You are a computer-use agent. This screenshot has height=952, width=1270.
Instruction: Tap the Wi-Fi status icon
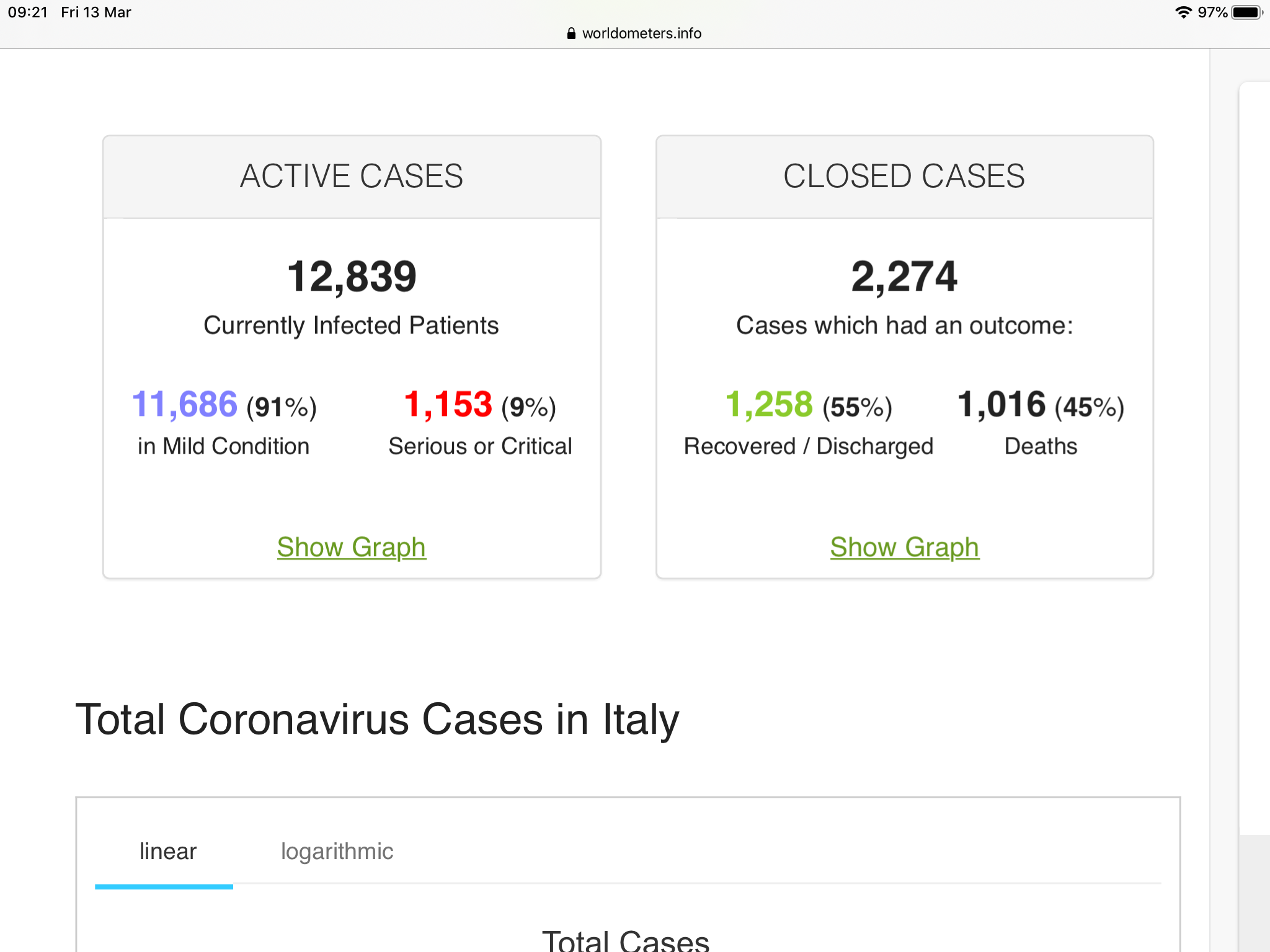point(1183,12)
